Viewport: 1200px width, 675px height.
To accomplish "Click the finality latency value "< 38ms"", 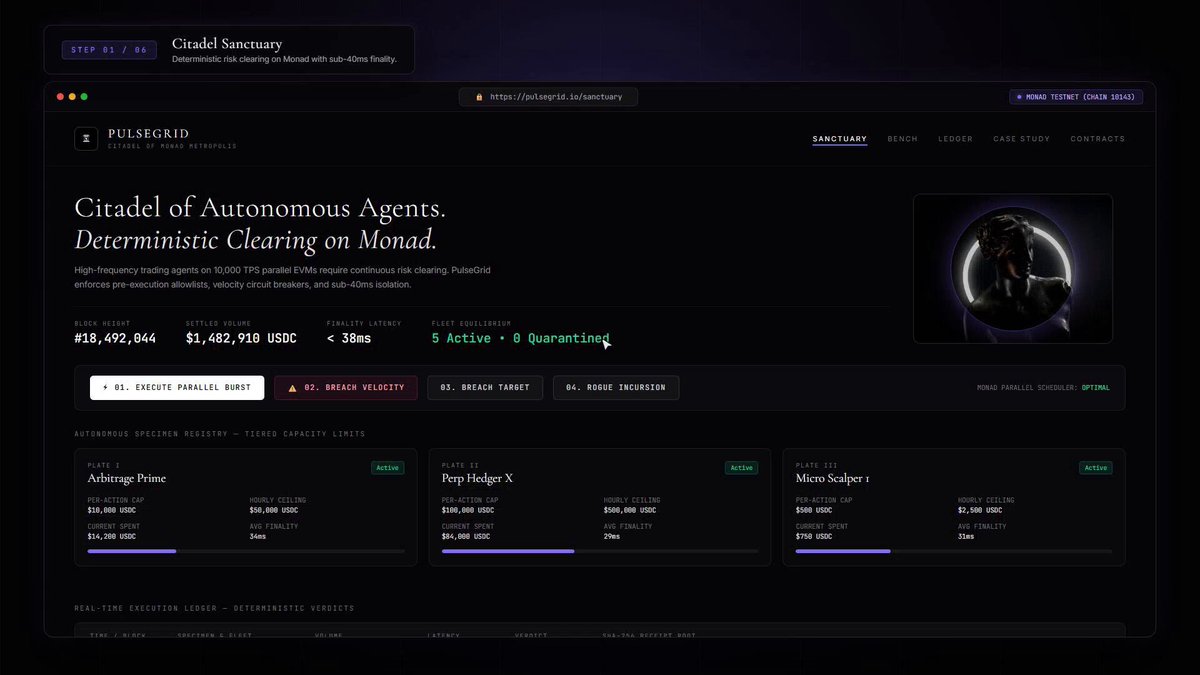I will click(x=349, y=339).
